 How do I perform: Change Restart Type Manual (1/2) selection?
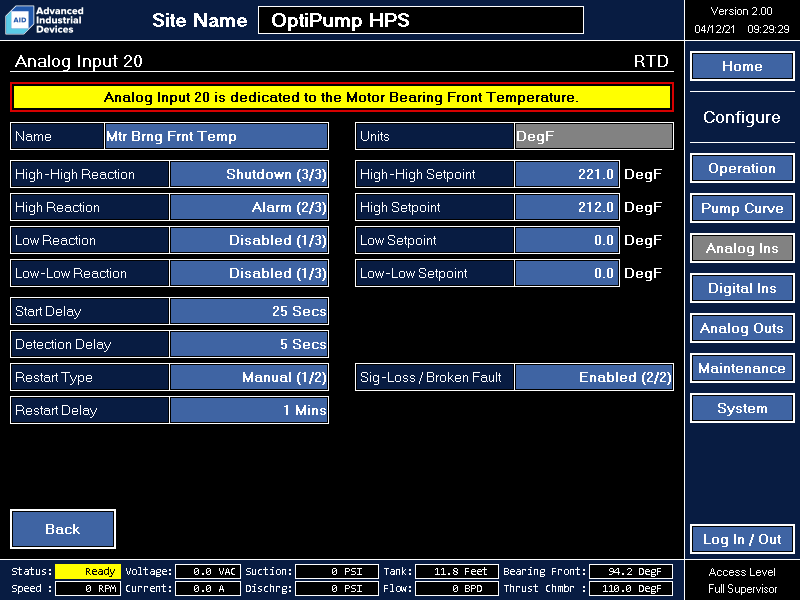click(249, 378)
